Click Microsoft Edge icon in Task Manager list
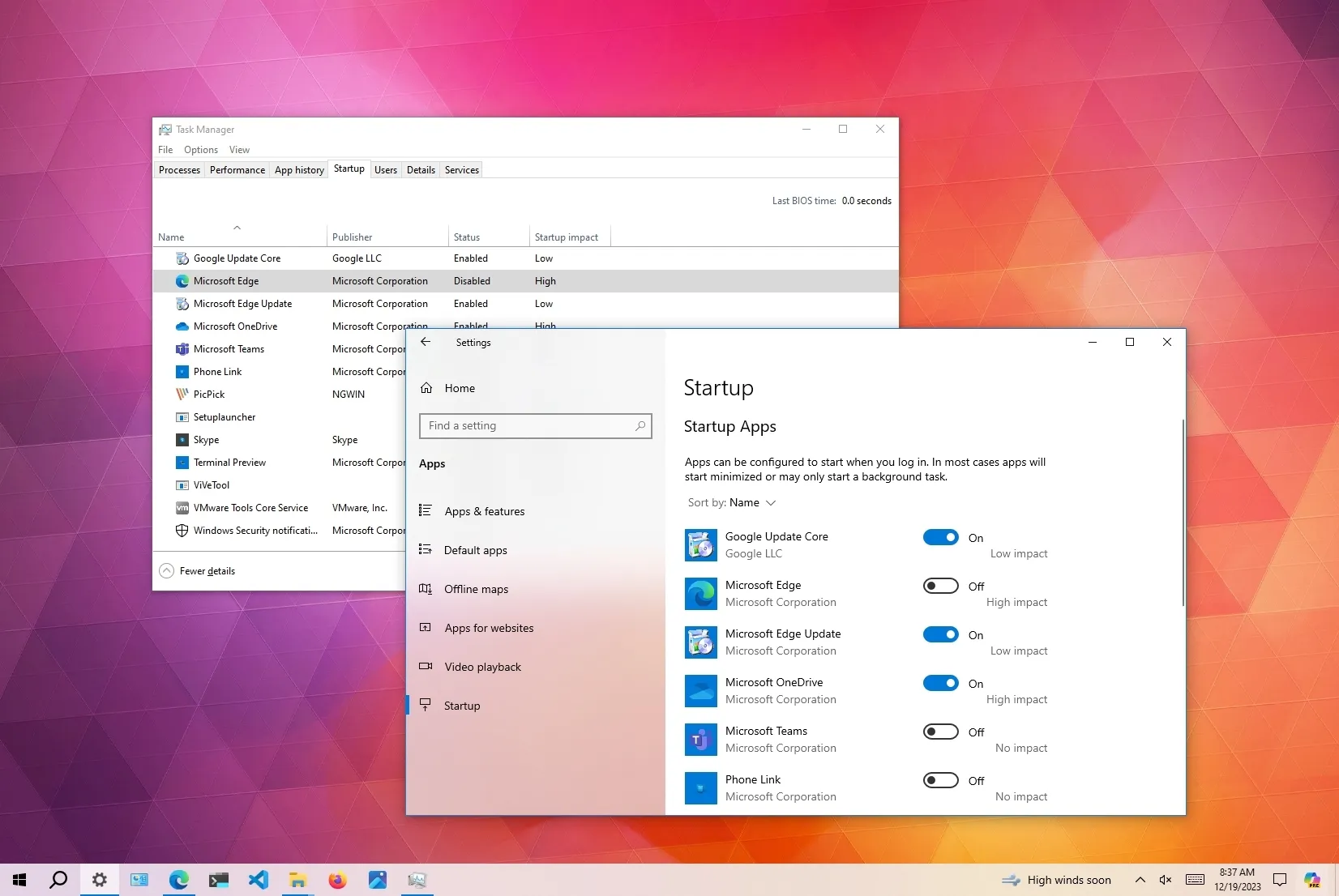This screenshot has width=1339, height=896. tap(182, 281)
